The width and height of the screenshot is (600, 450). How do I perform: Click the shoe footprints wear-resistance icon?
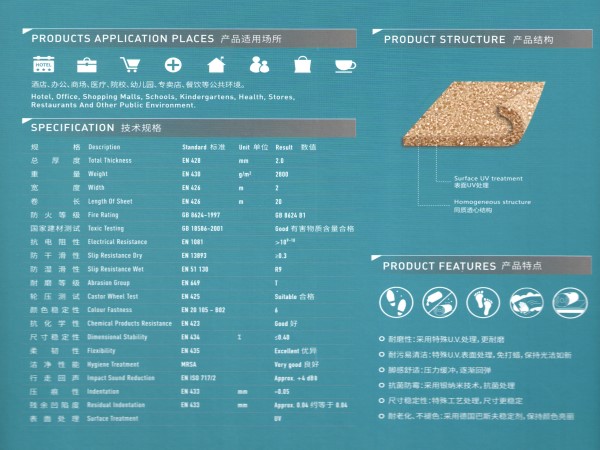(396, 301)
